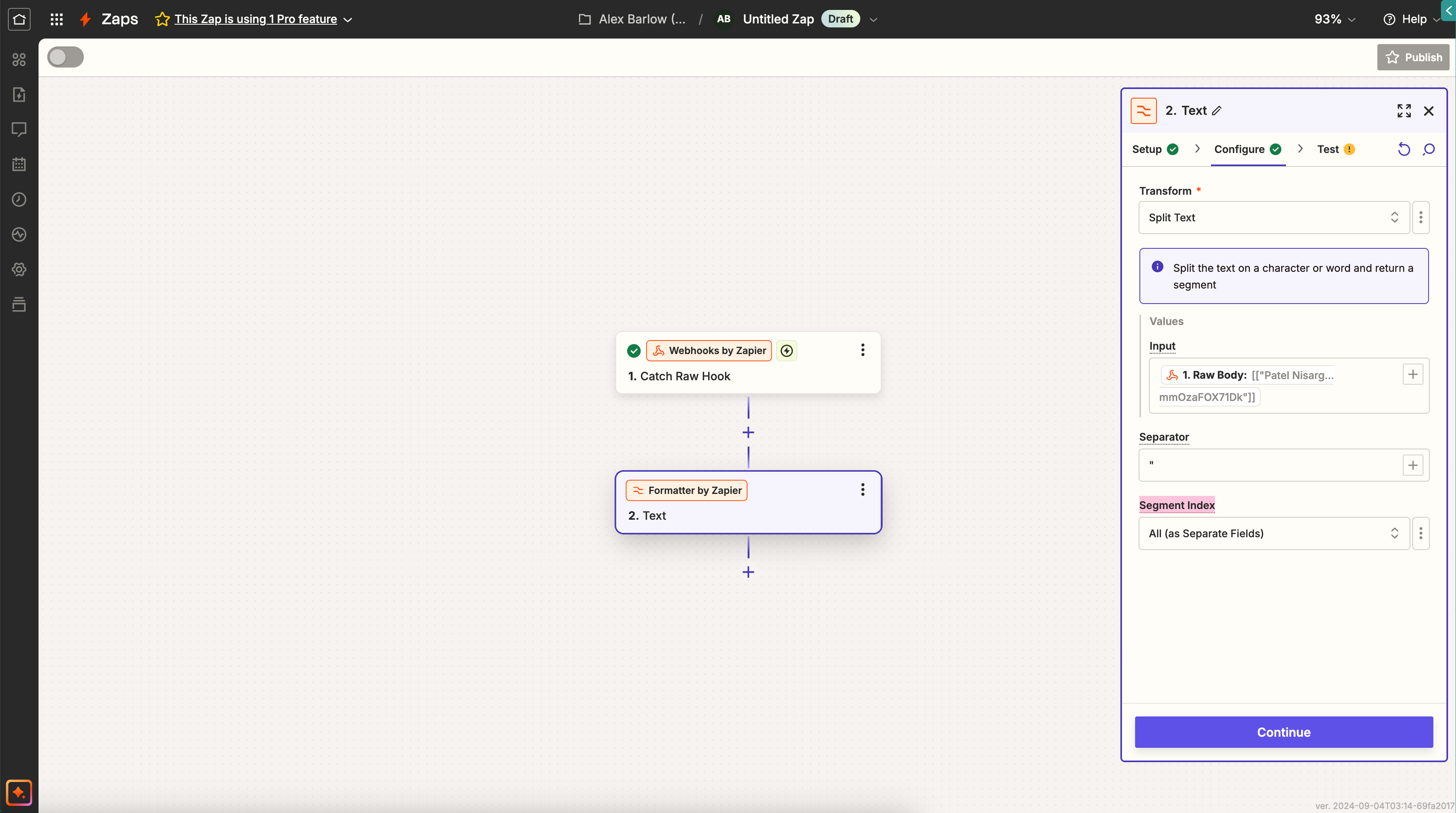Open Formatter step three-dot menu

pyautogui.click(x=863, y=490)
